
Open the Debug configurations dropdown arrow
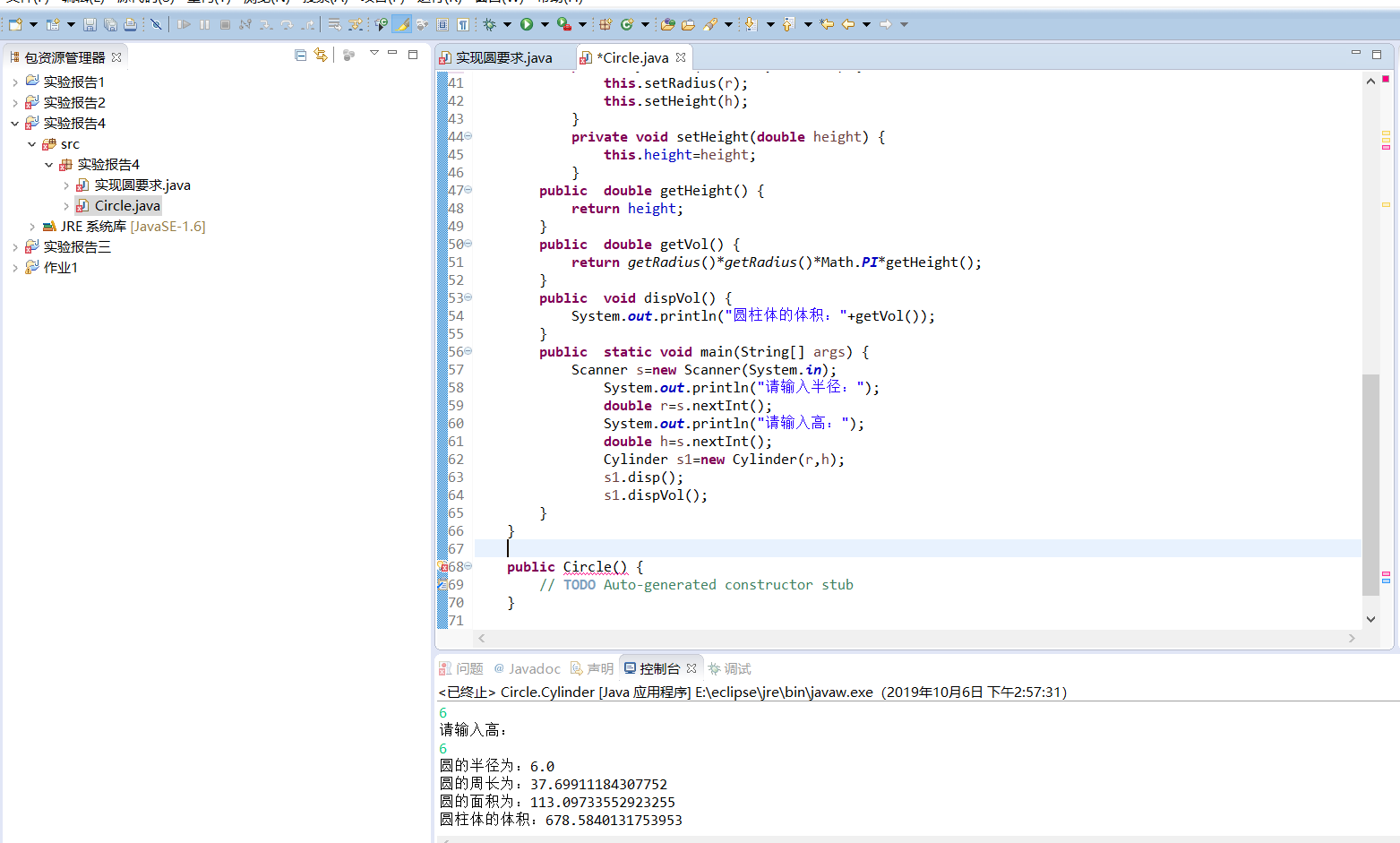(507, 24)
